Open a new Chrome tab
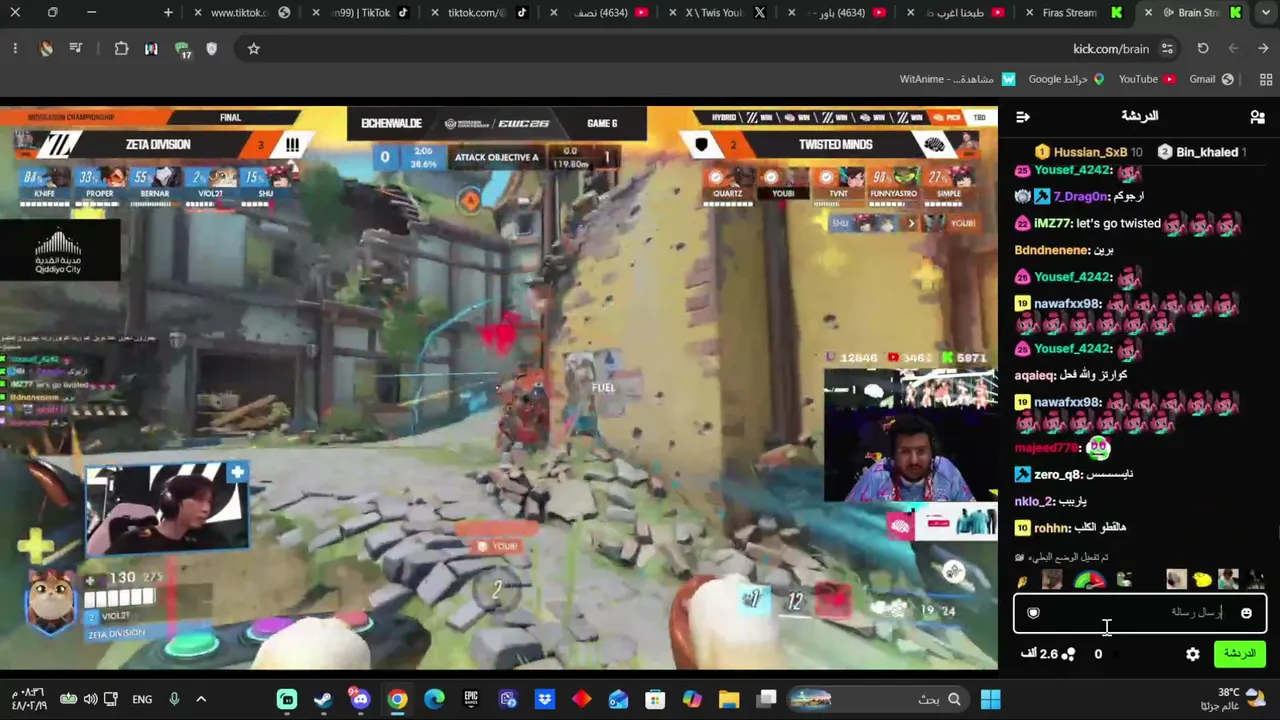1280x720 pixels. 168,13
